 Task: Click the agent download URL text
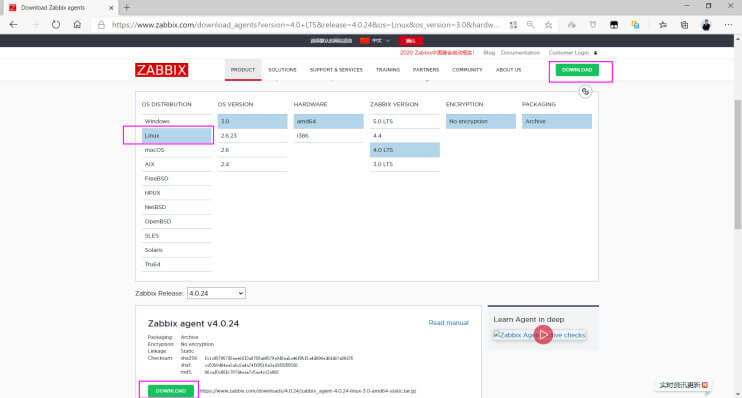point(308,391)
